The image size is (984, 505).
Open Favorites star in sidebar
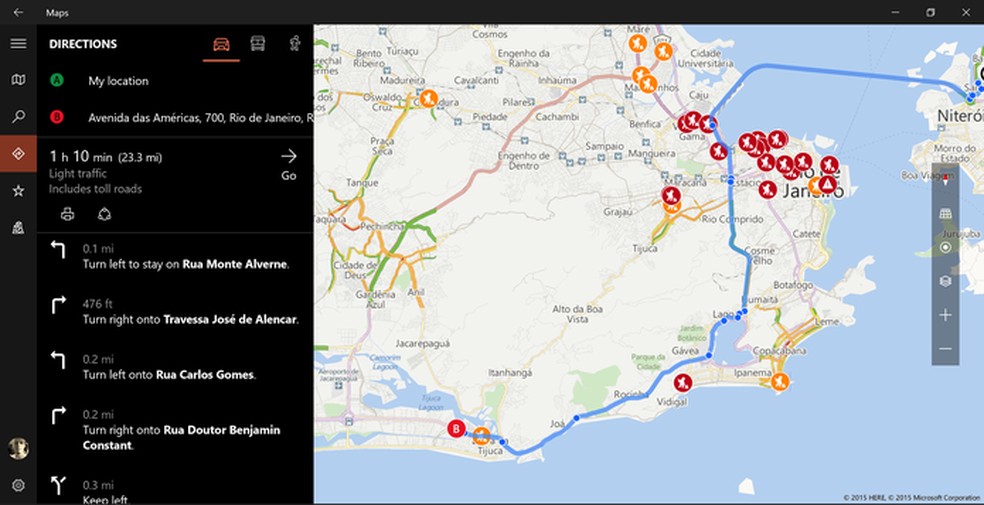(18, 191)
